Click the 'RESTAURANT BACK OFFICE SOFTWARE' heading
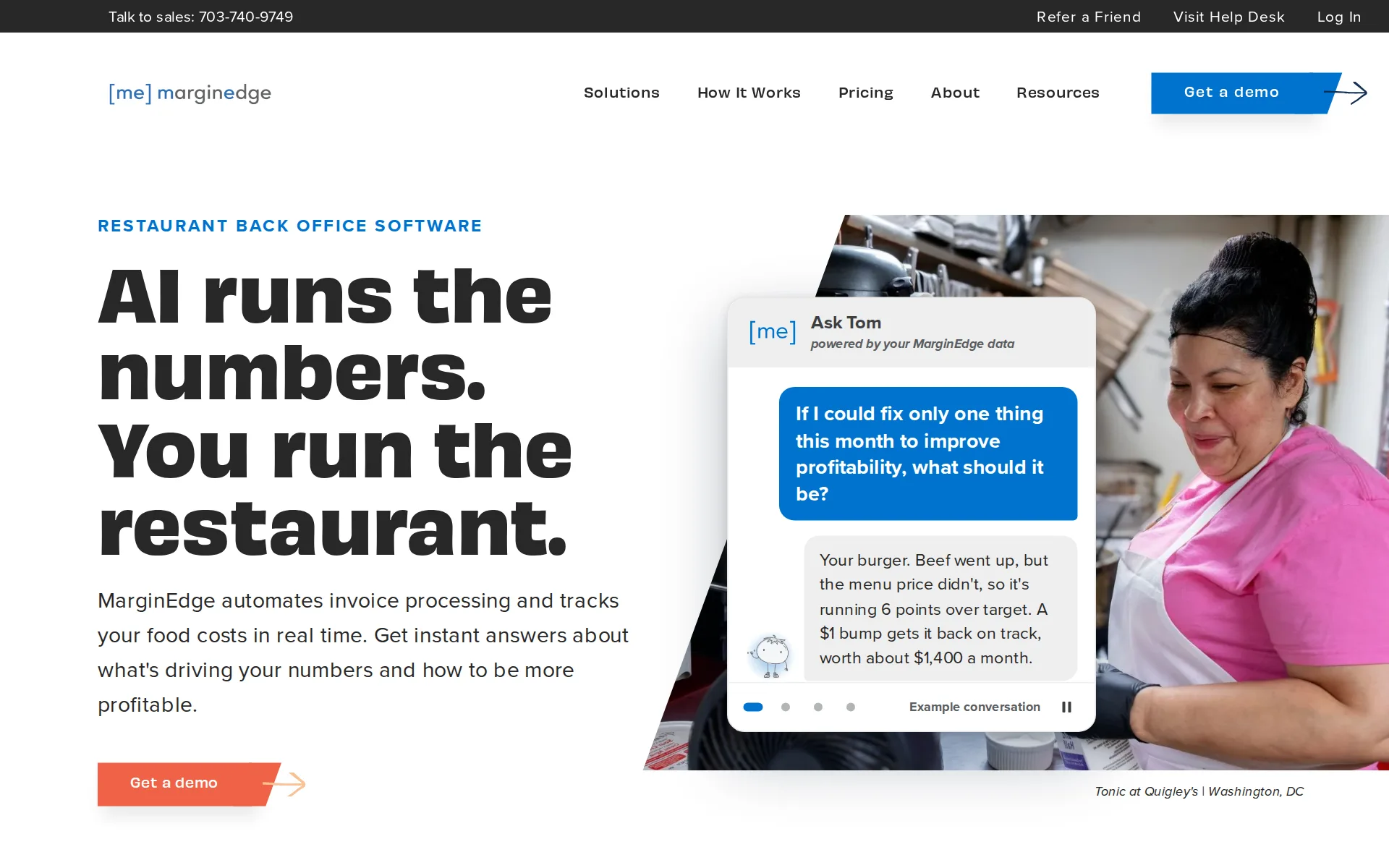The image size is (1389, 868). coord(289,226)
